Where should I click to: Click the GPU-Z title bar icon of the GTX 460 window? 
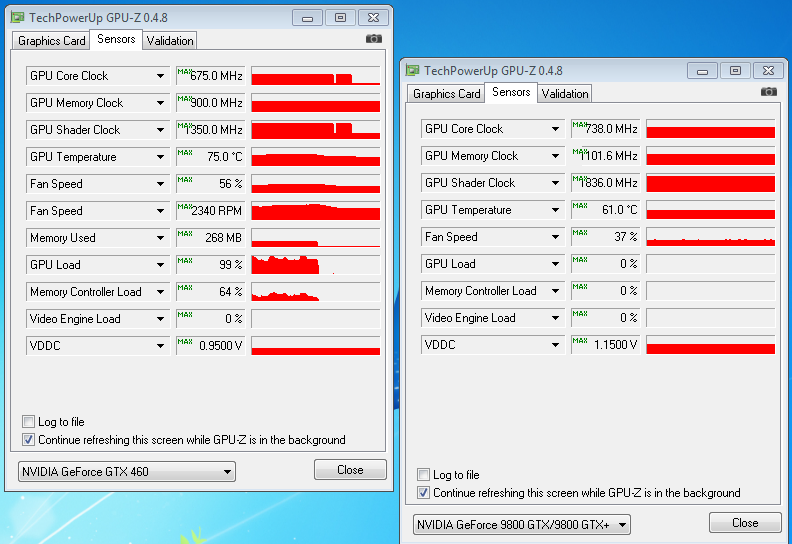pyautogui.click(x=18, y=18)
